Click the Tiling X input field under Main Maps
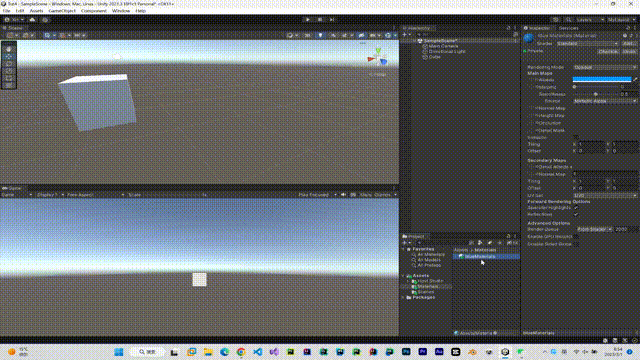This screenshot has height=360, width=640. (x=591, y=144)
